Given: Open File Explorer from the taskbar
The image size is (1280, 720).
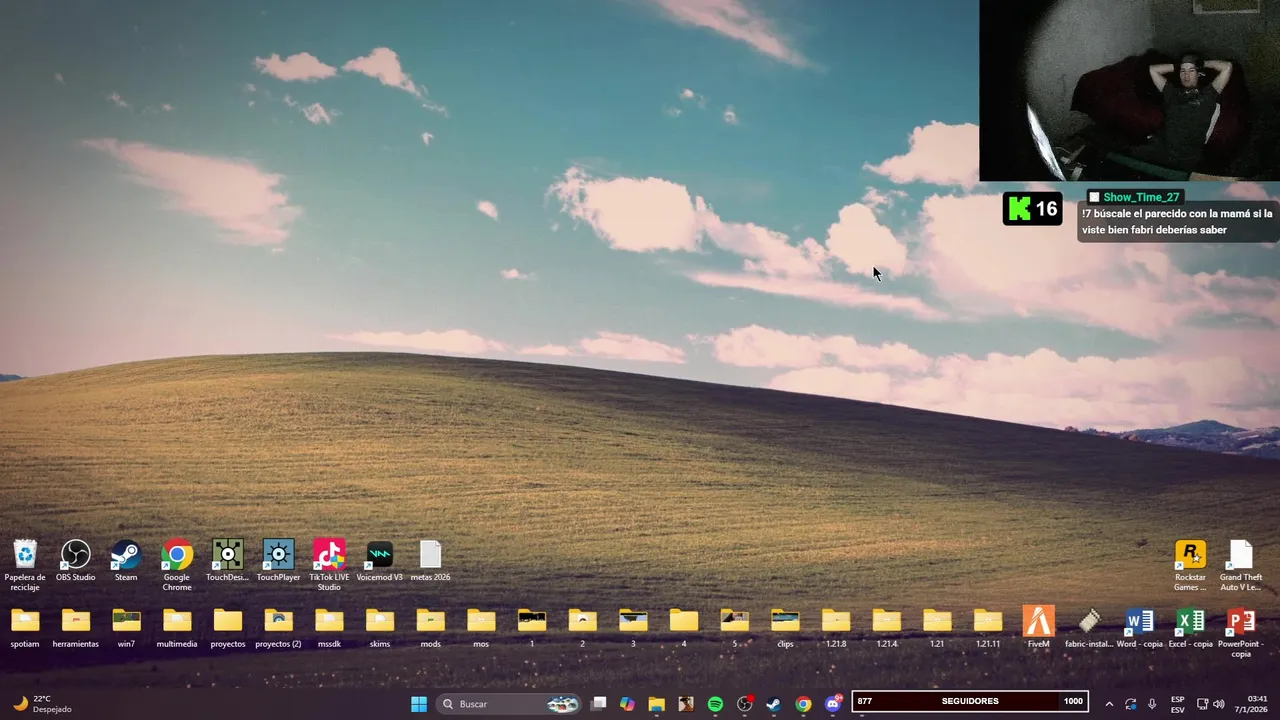Looking at the screenshot, I should pyautogui.click(x=656, y=704).
